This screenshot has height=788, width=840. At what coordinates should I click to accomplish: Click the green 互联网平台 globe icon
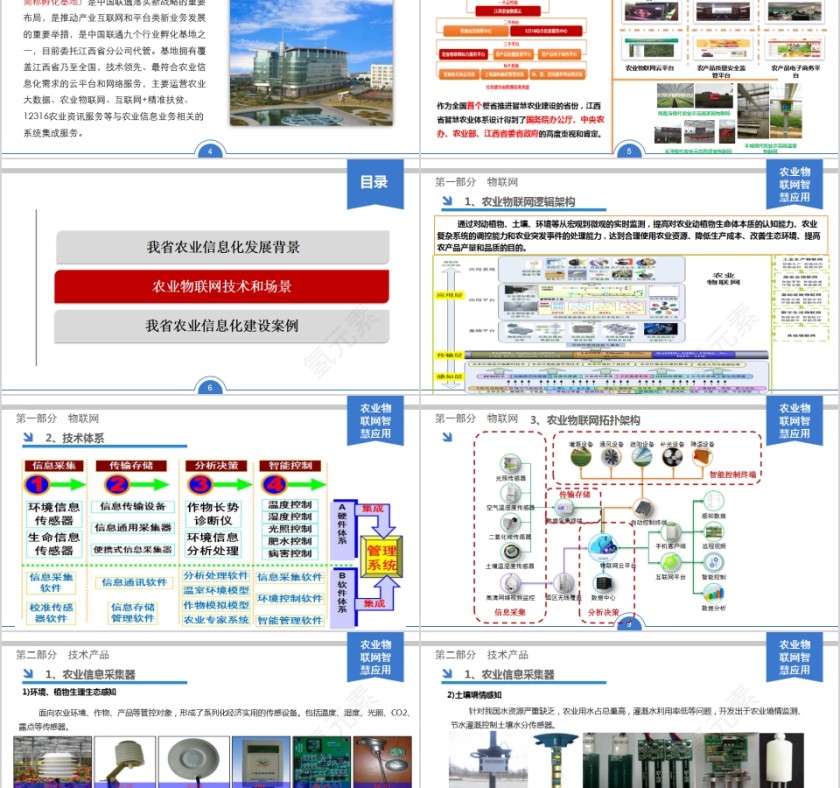tap(670, 560)
